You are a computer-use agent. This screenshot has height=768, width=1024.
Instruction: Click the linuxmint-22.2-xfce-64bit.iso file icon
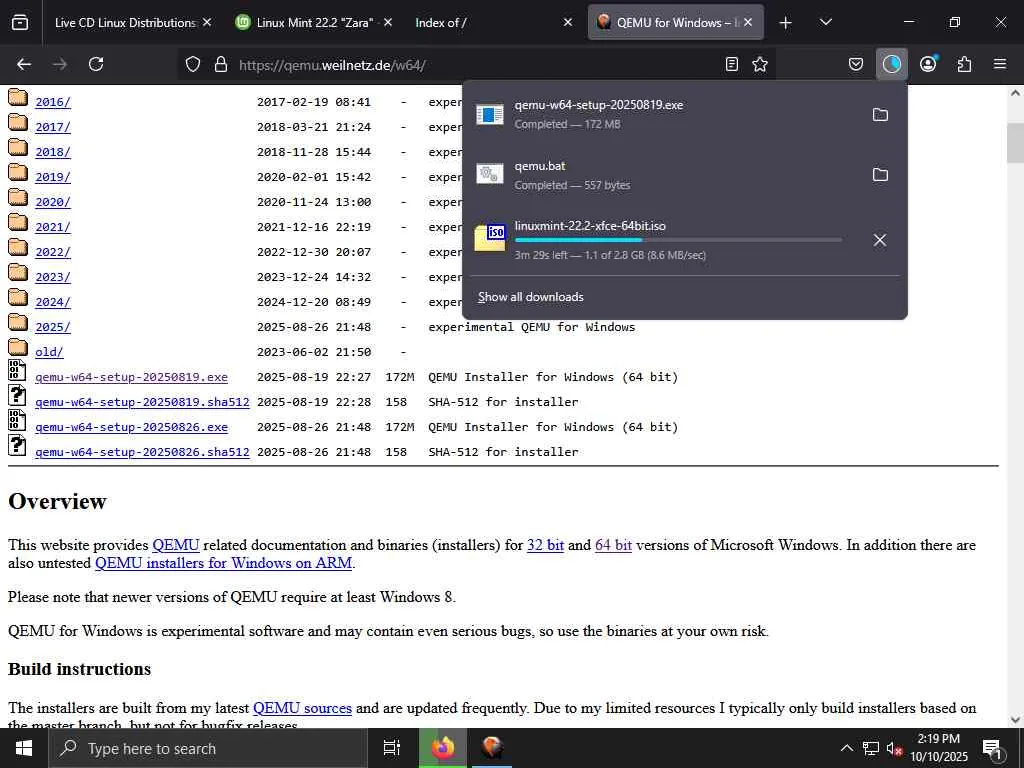tap(490, 238)
